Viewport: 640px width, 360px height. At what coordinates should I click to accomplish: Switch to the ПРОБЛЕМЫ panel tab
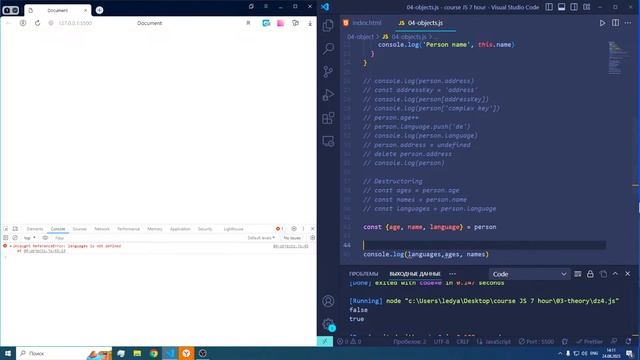(x=364, y=274)
